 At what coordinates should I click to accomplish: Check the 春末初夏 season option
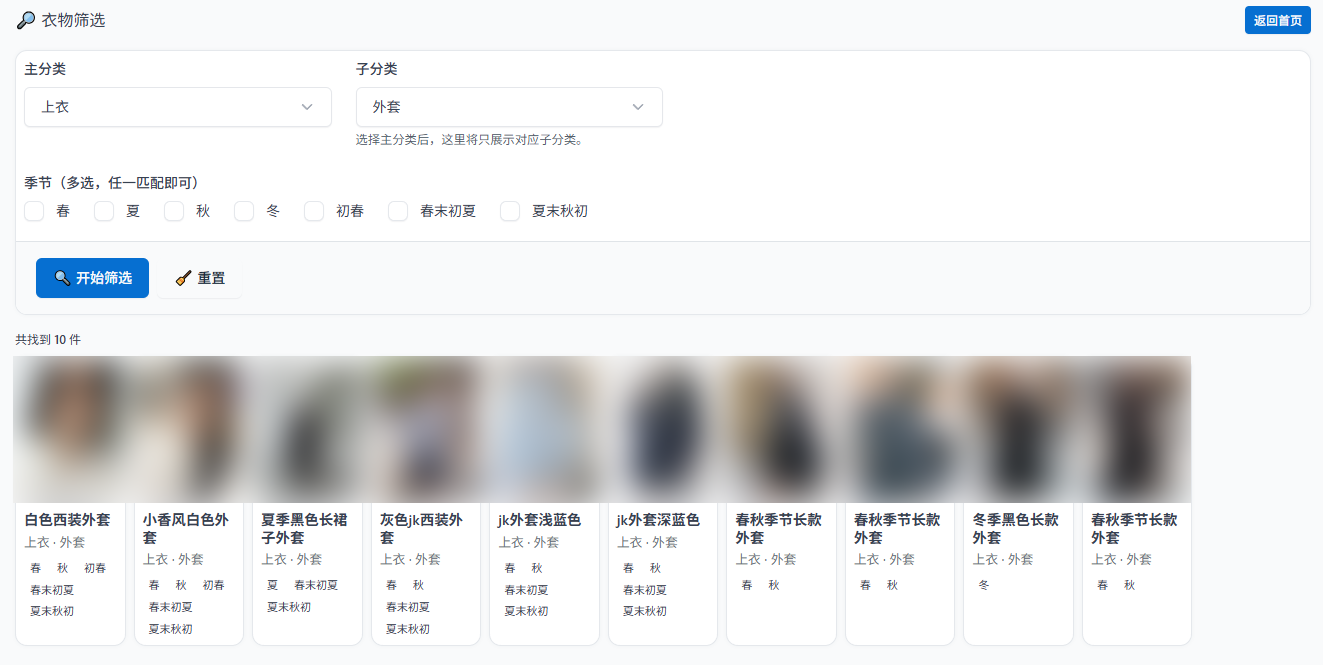(397, 211)
